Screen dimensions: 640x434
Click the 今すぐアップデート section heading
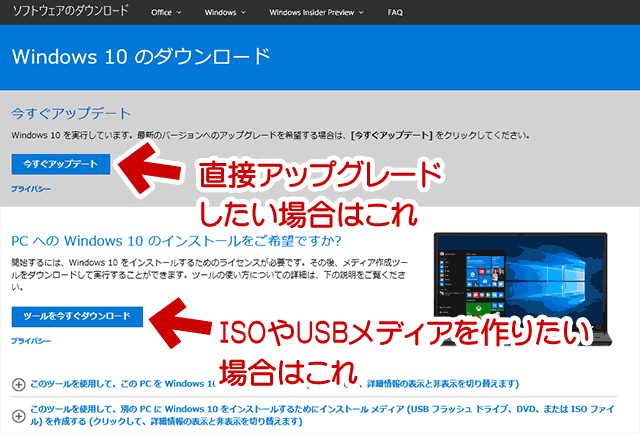70,114
